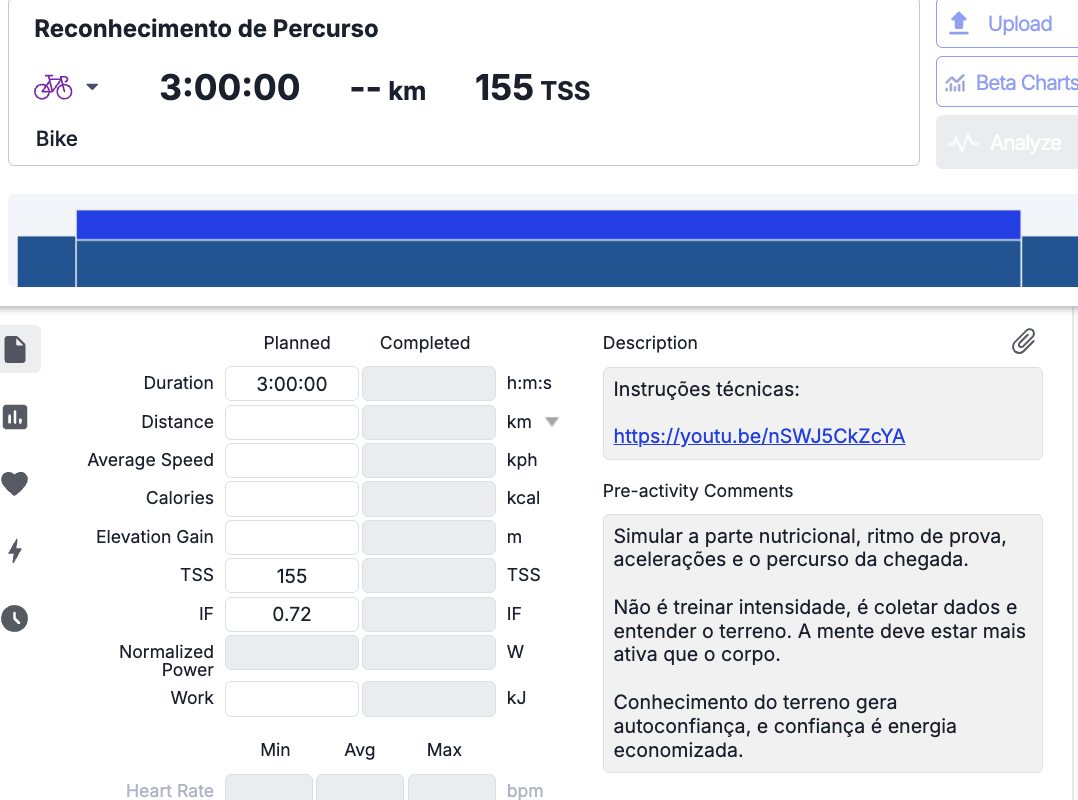1078x800 pixels.
Task: Open the sport type dropdown arrow
Action: tap(92, 87)
